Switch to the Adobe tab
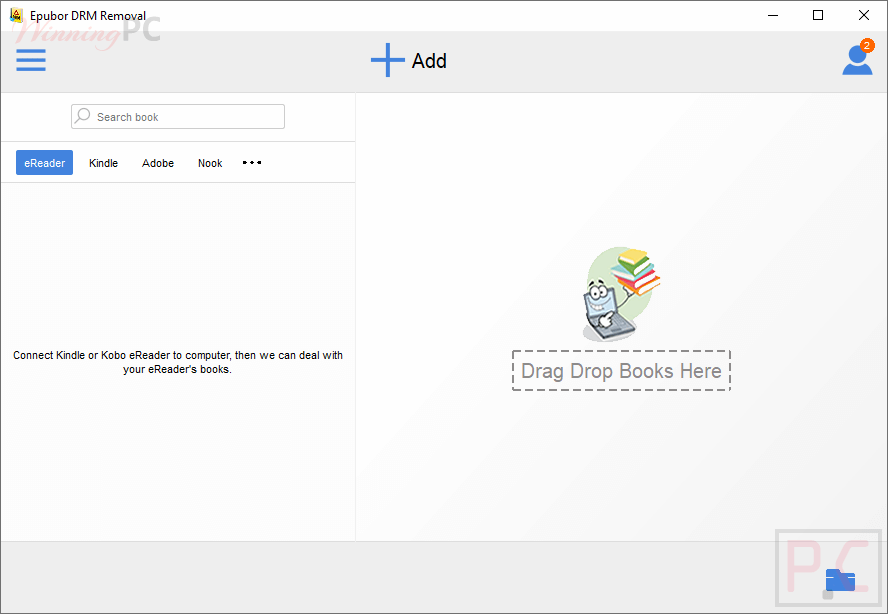The width and height of the screenshot is (888, 614). click(158, 163)
